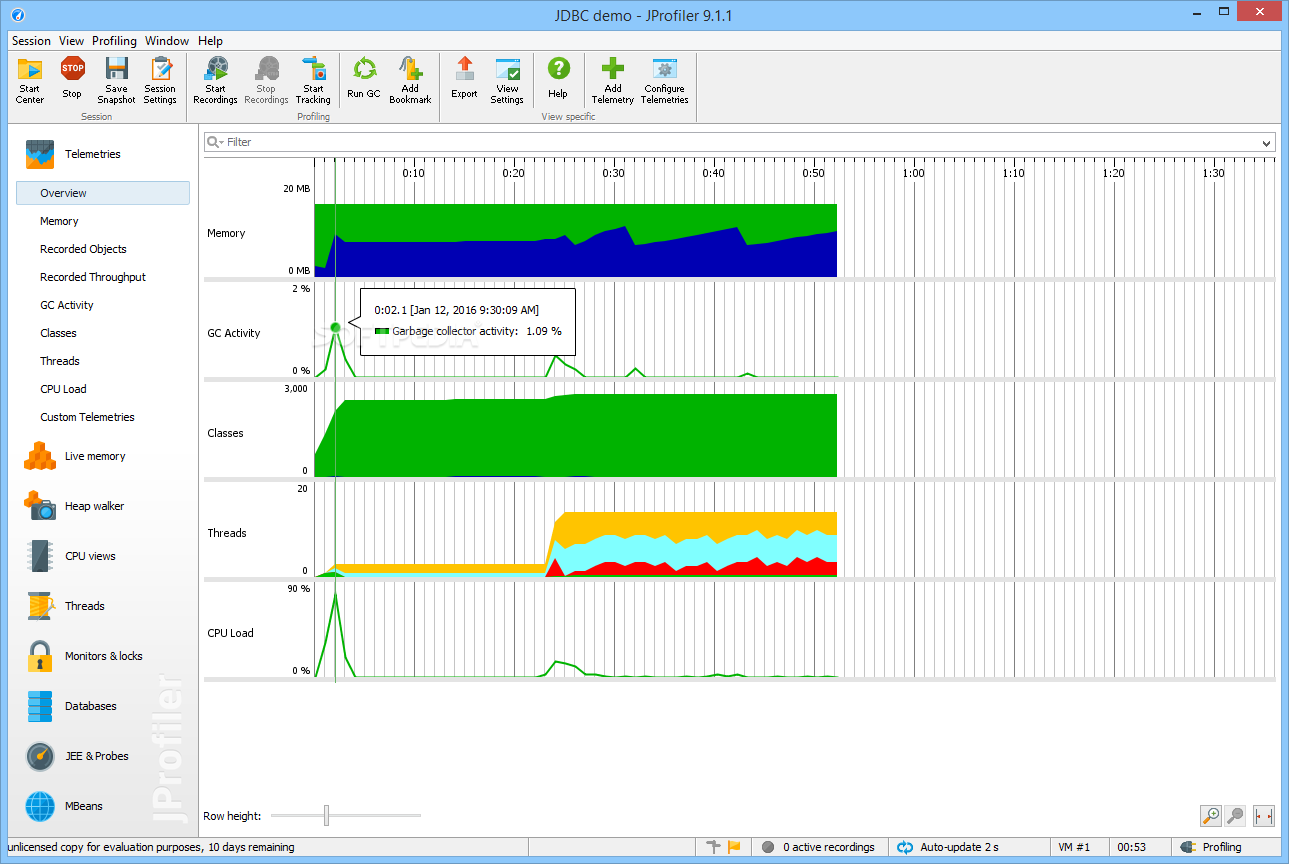Click the active recordings status indicator

pos(818,847)
